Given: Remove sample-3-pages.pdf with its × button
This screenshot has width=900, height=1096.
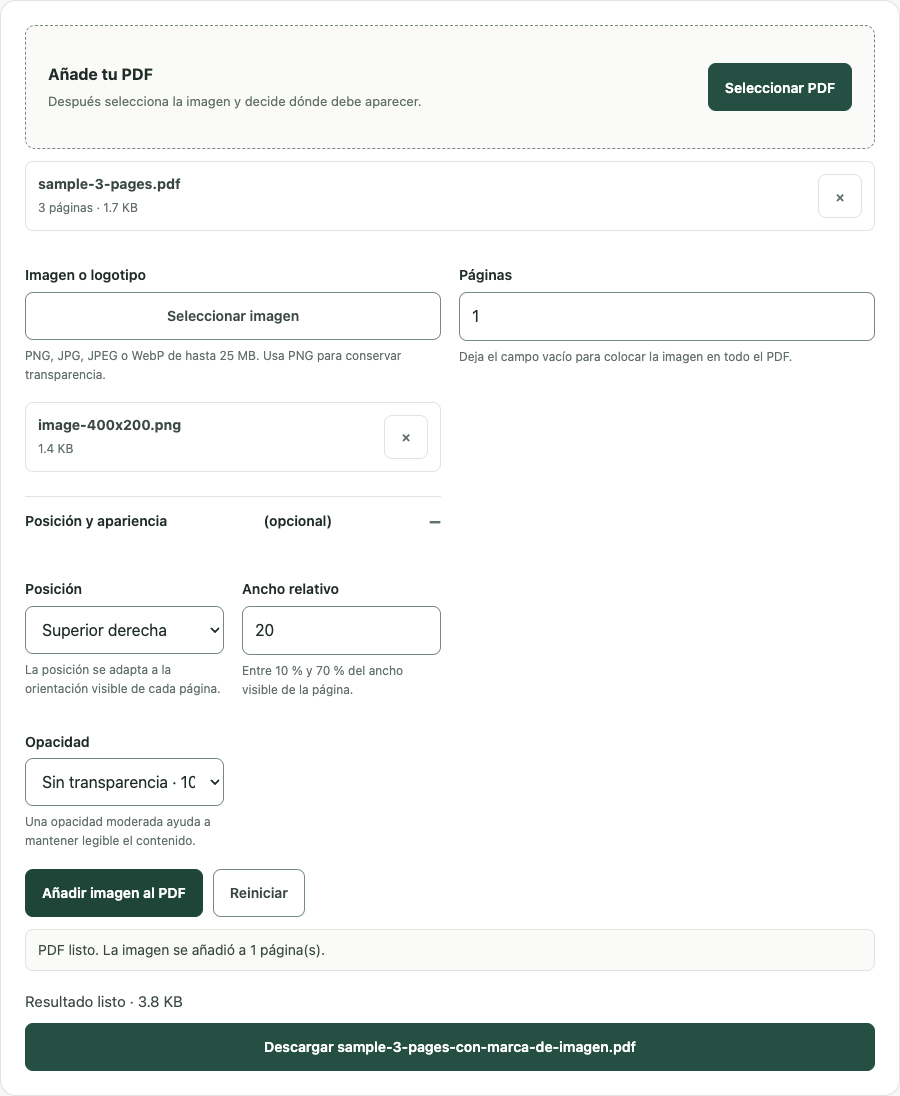Looking at the screenshot, I should (x=839, y=197).
